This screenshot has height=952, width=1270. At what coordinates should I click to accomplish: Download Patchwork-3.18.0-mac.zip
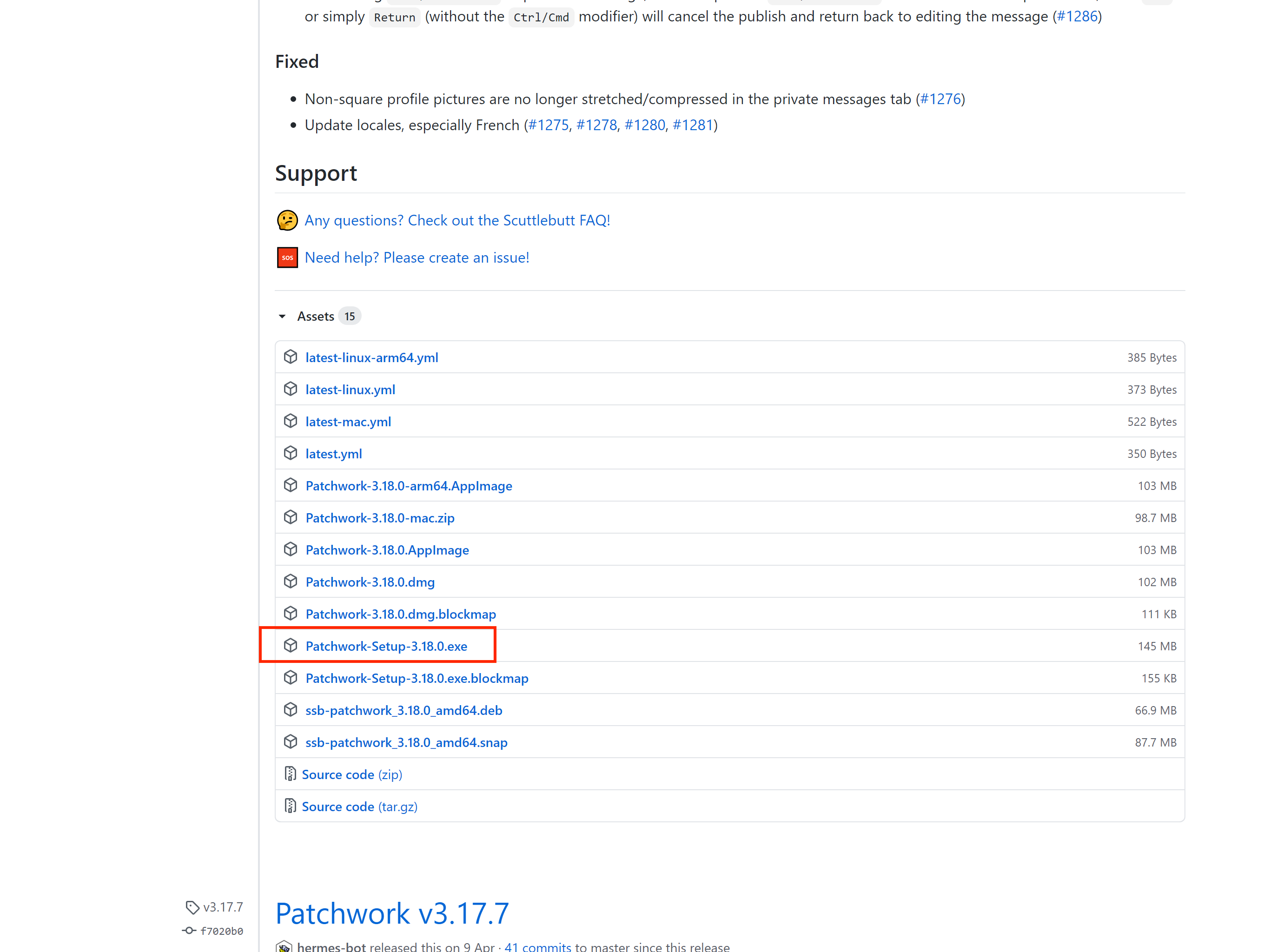pyautogui.click(x=380, y=518)
